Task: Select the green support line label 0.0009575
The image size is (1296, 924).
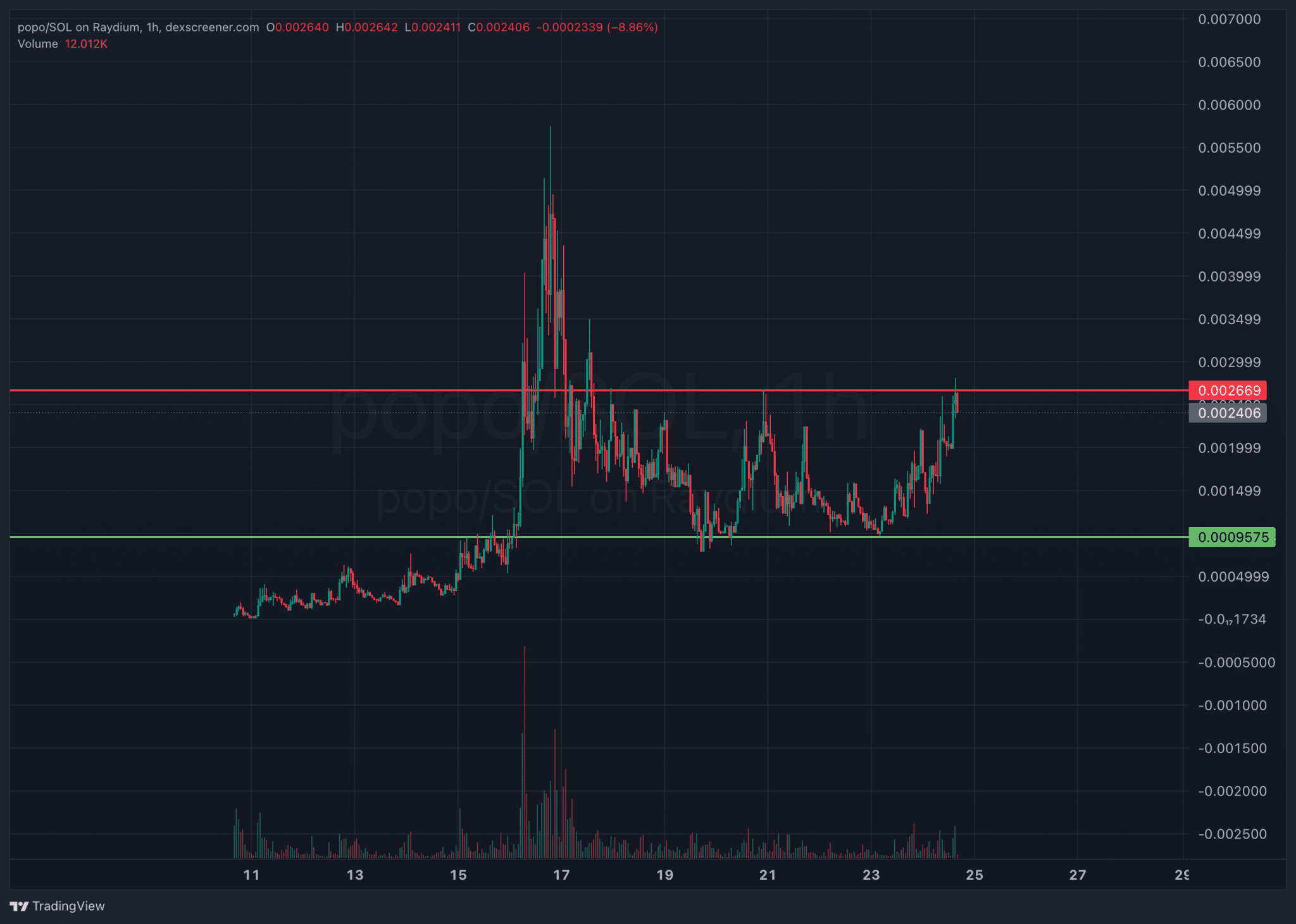Action: click(x=1232, y=537)
